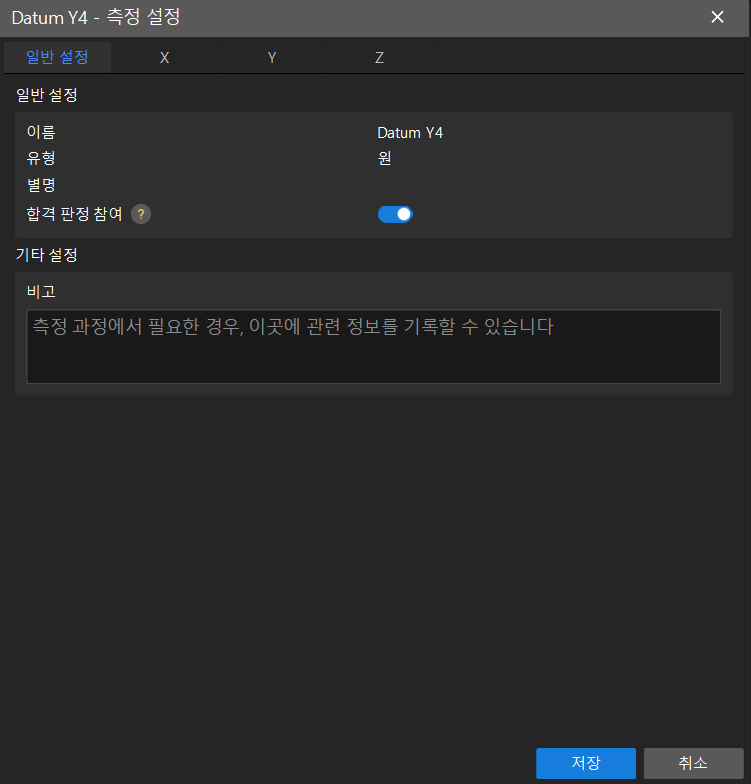751x784 pixels.
Task: Click the 취소 button
Action: pos(694,763)
